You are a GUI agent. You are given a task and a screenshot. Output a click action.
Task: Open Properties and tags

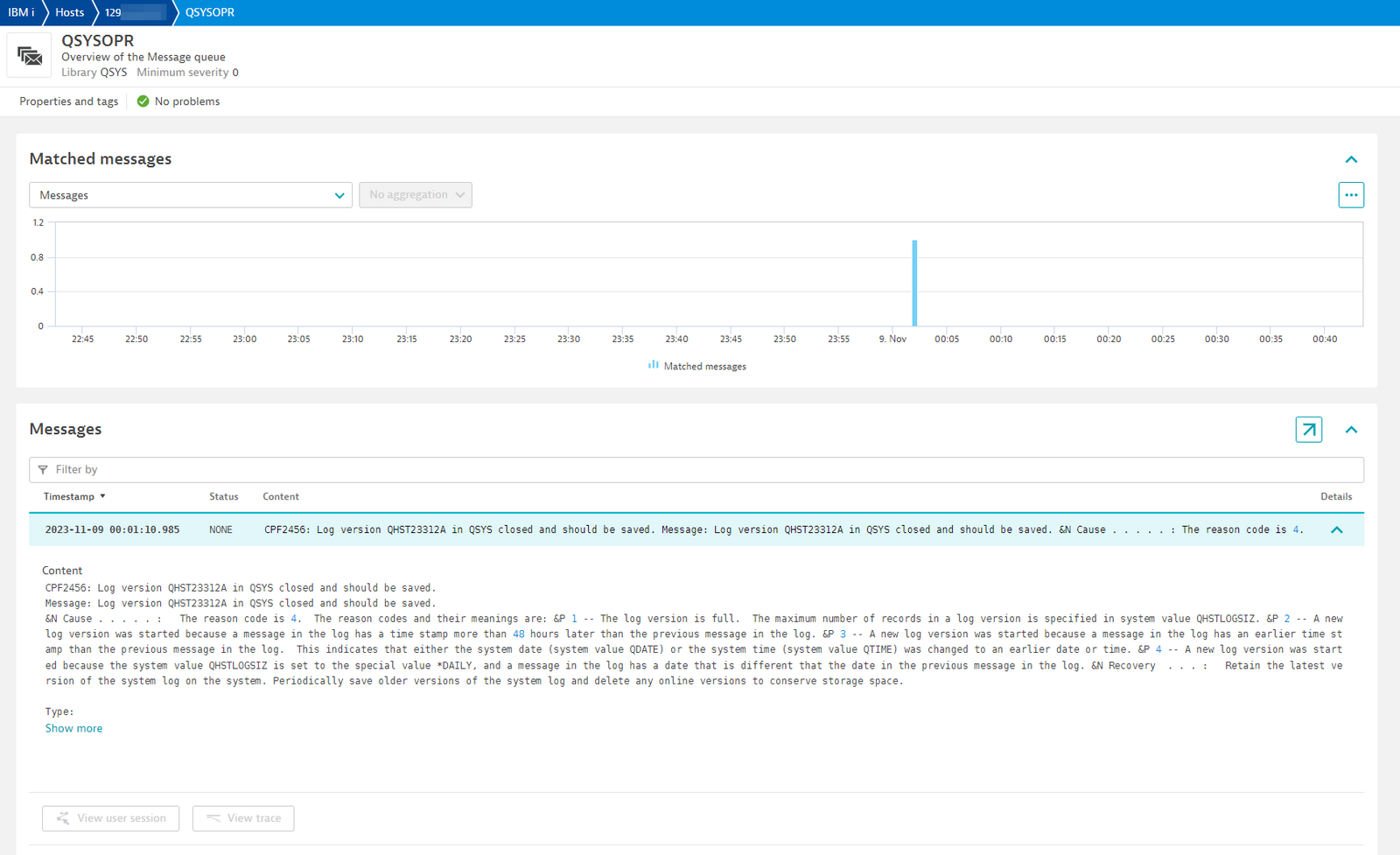(69, 102)
